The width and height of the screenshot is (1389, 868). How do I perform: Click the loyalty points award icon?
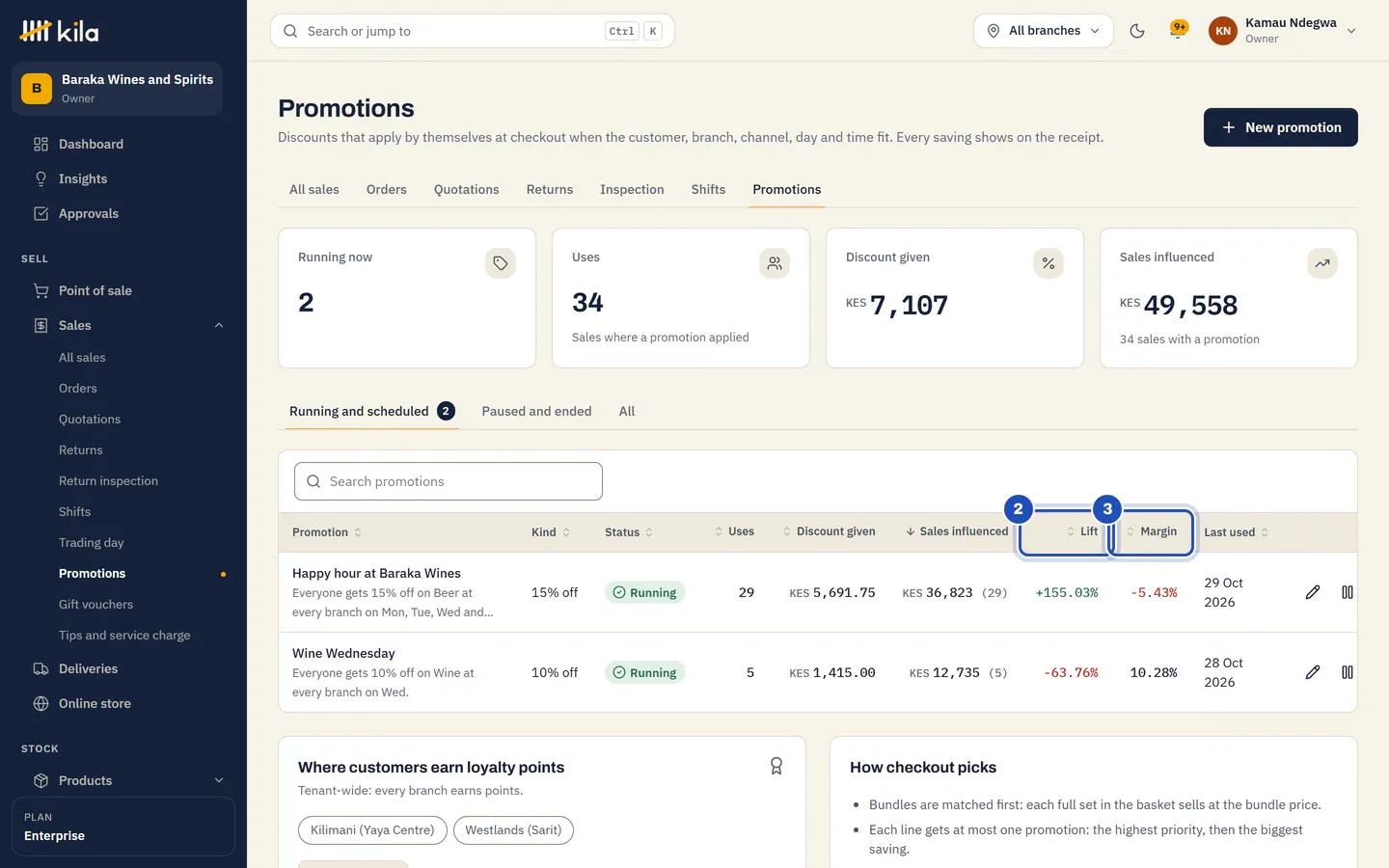coord(776,766)
